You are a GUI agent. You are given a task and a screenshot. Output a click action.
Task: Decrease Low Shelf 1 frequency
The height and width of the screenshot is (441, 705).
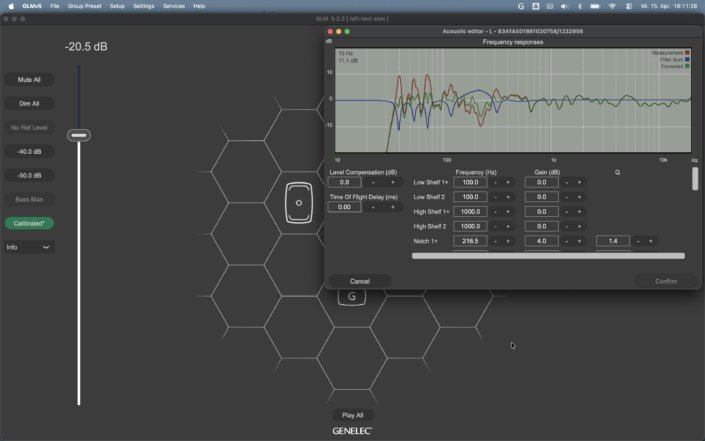pos(495,182)
